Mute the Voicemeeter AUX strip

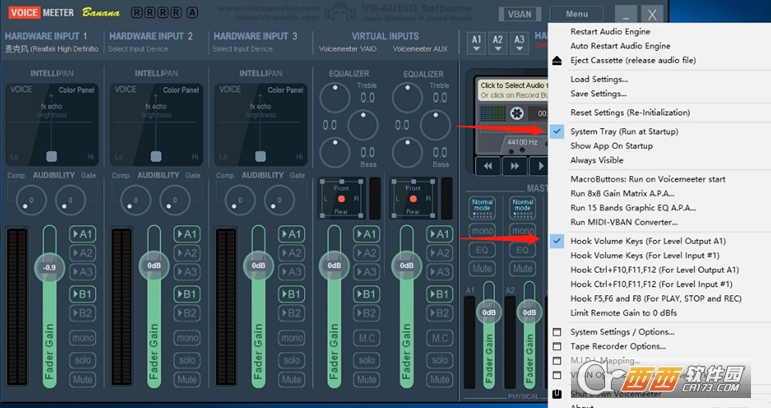coord(440,379)
